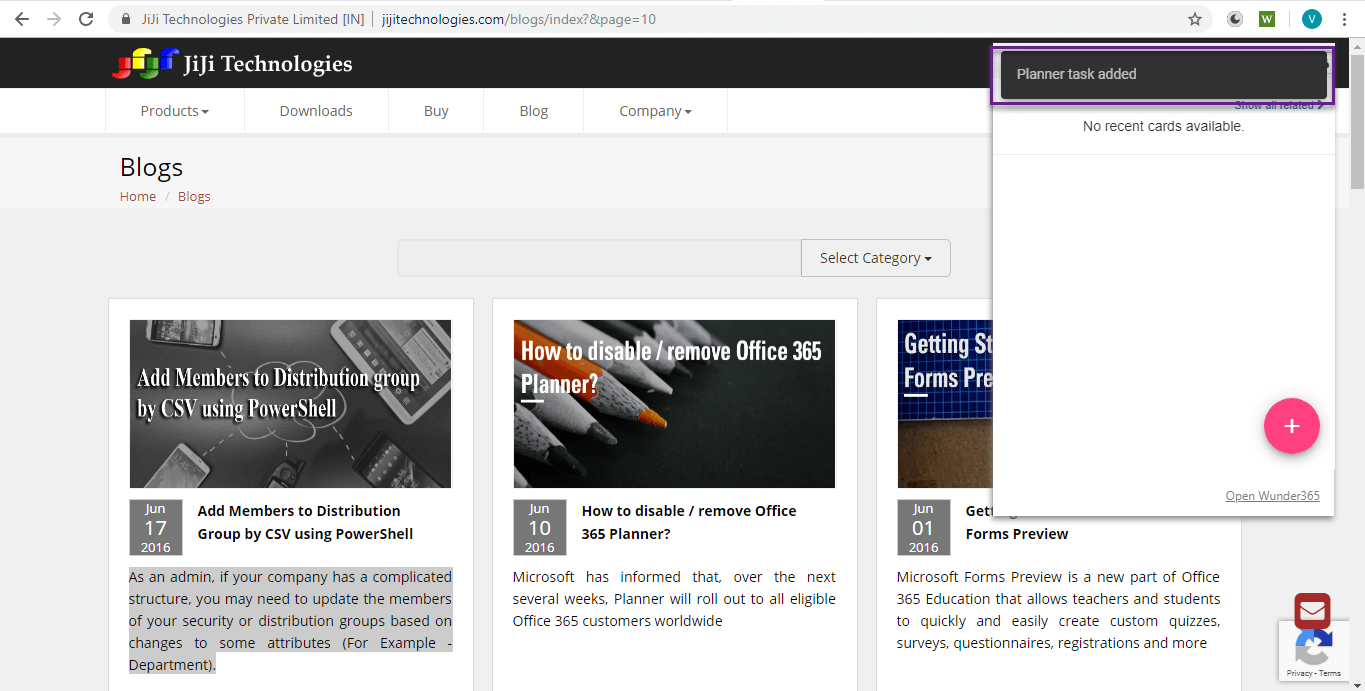Reload the page with refresh icon
The image size is (1365, 691).
click(x=87, y=19)
